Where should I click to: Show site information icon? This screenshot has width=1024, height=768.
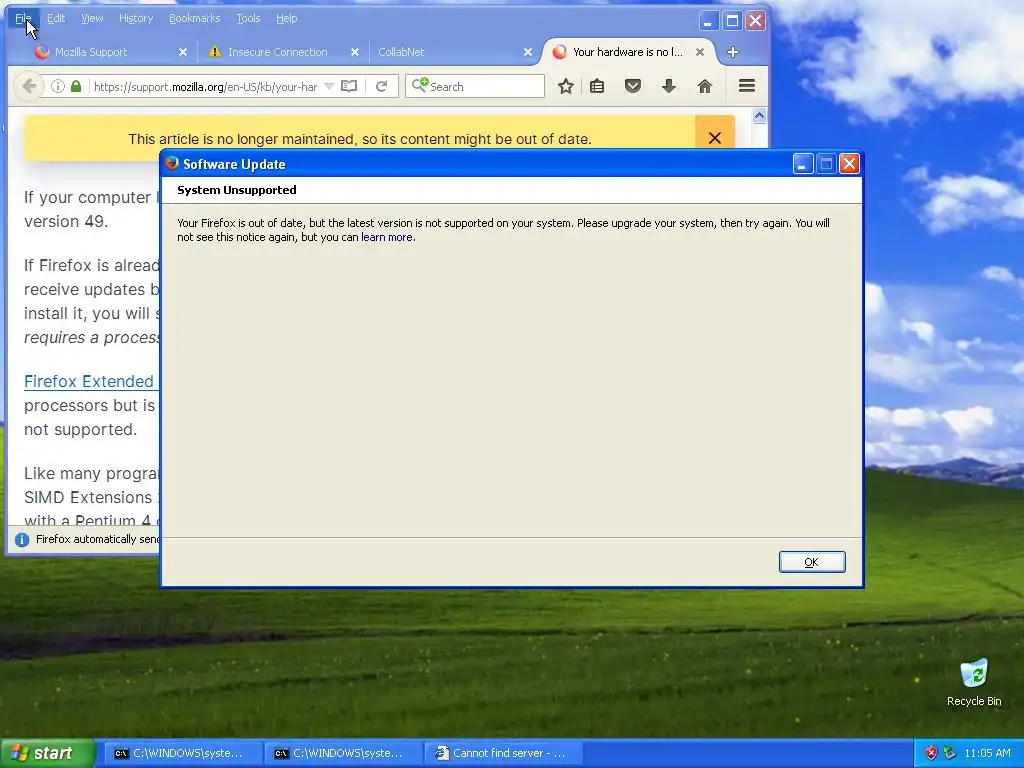pyautogui.click(x=57, y=86)
